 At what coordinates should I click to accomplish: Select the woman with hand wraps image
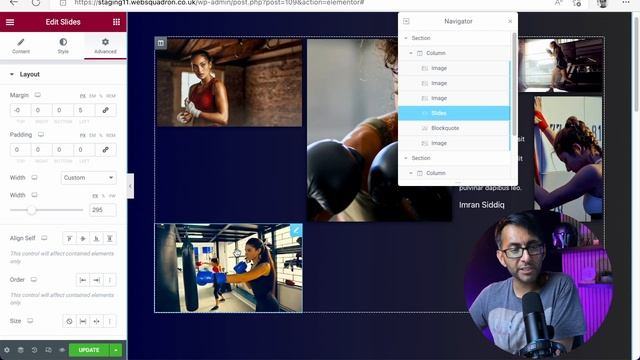(x=229, y=82)
